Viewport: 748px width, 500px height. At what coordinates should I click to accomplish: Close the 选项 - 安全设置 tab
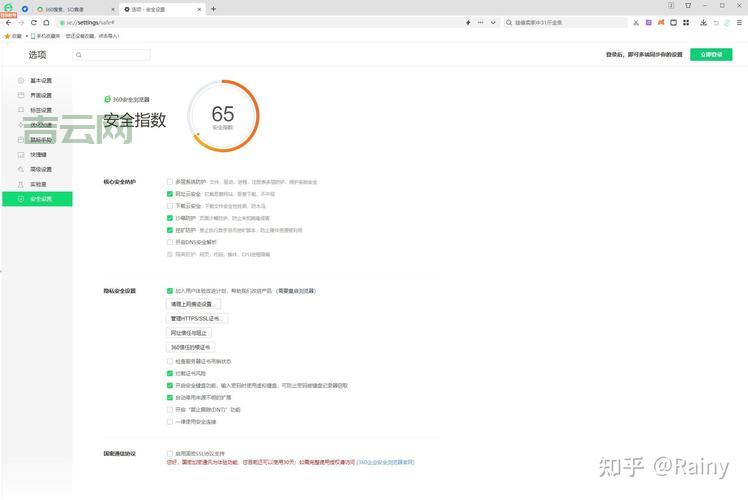199,9
